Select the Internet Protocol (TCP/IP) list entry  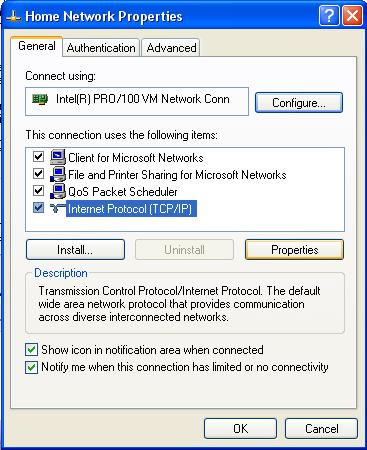(131, 209)
